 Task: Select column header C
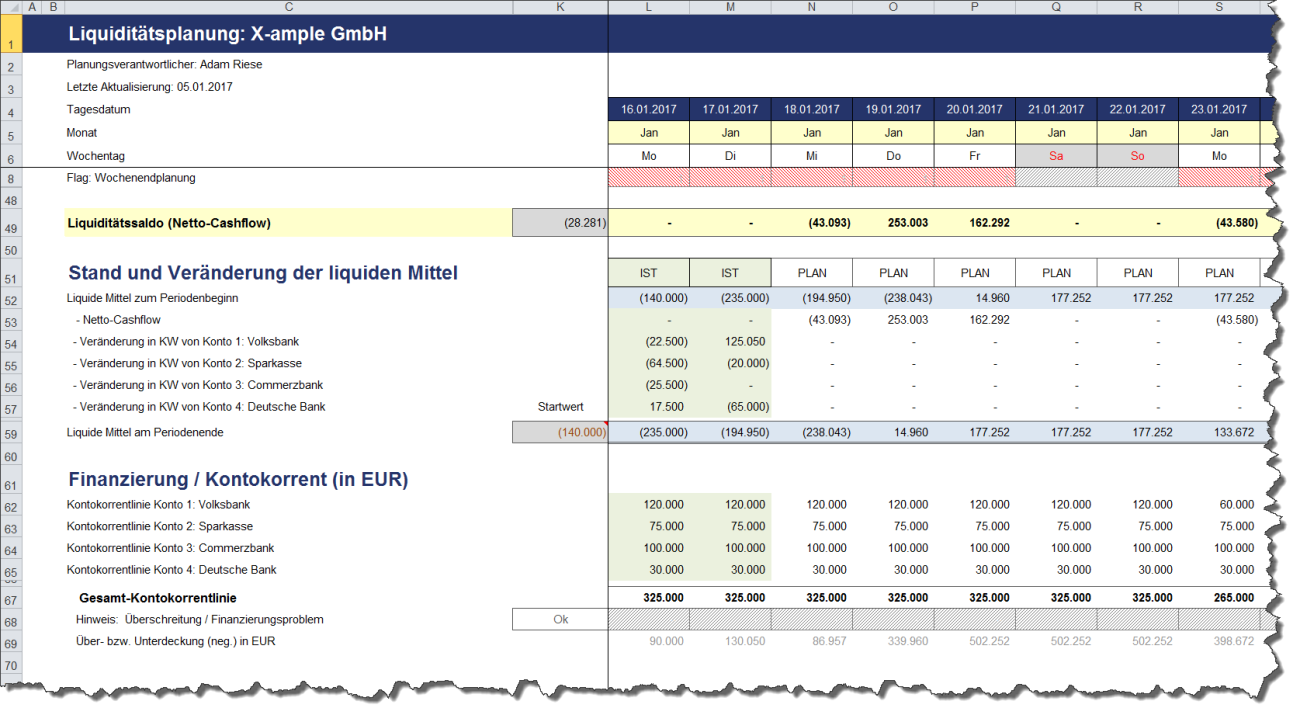click(287, 7)
